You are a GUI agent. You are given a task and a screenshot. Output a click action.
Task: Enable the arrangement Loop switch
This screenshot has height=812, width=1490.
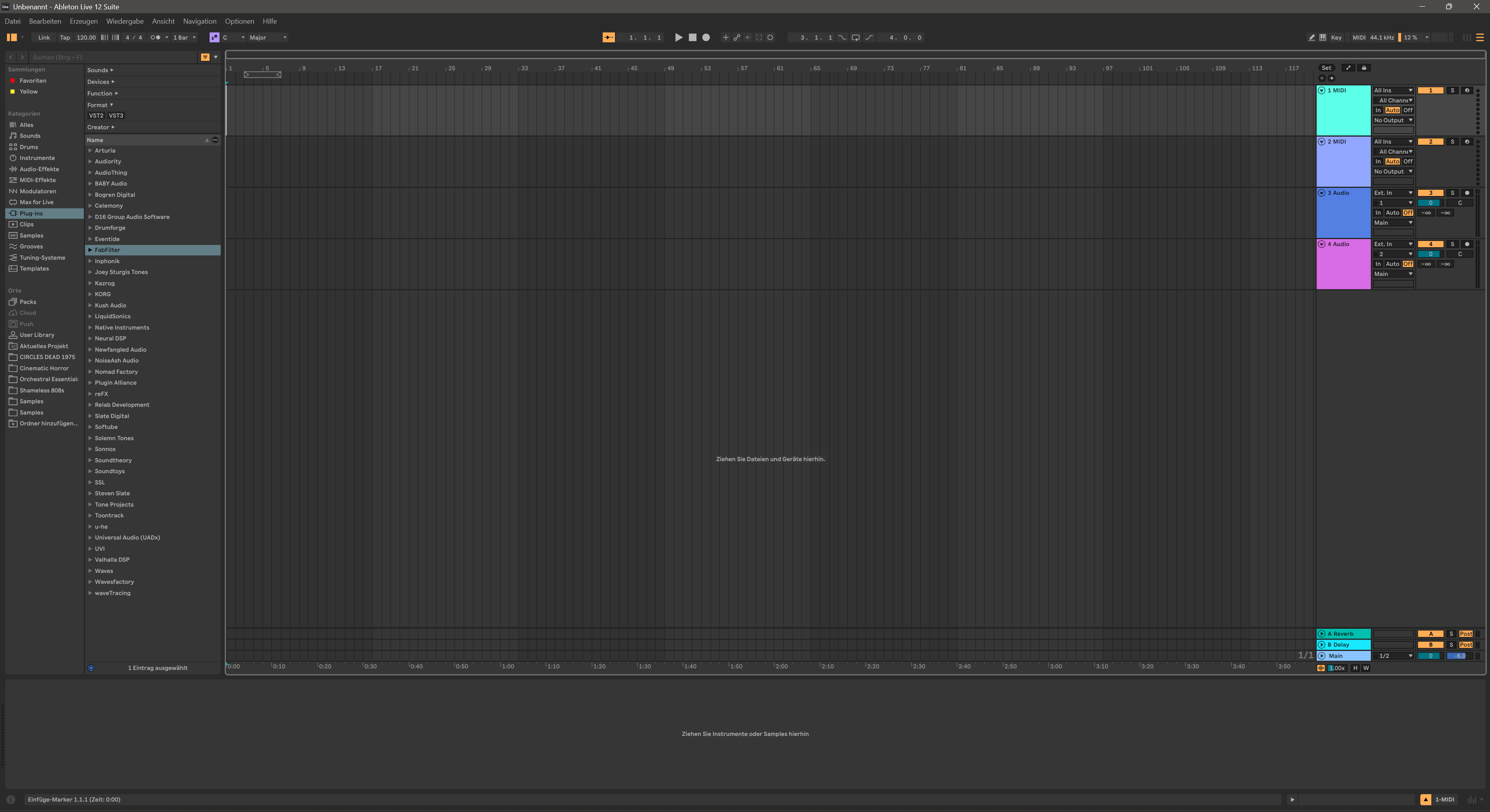click(856, 38)
